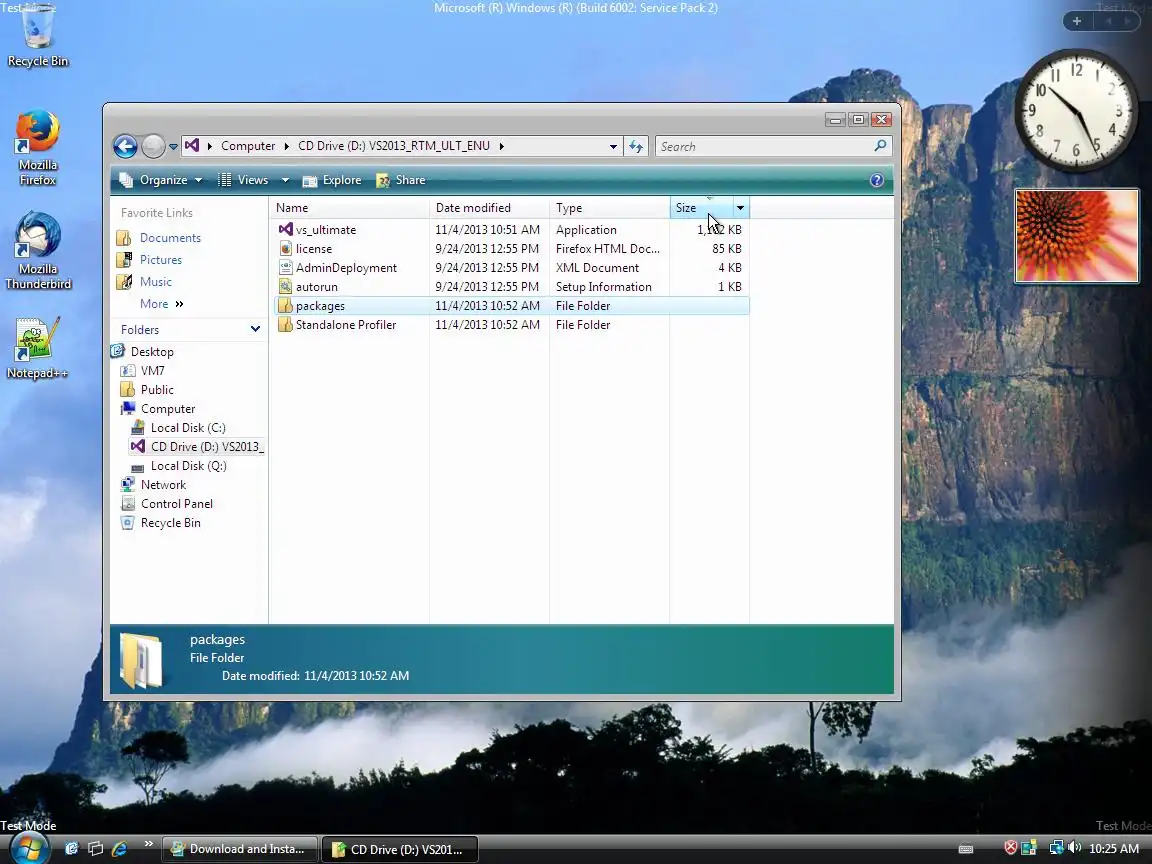Sort by Date modified column header
This screenshot has height=864, width=1152.
click(489, 208)
